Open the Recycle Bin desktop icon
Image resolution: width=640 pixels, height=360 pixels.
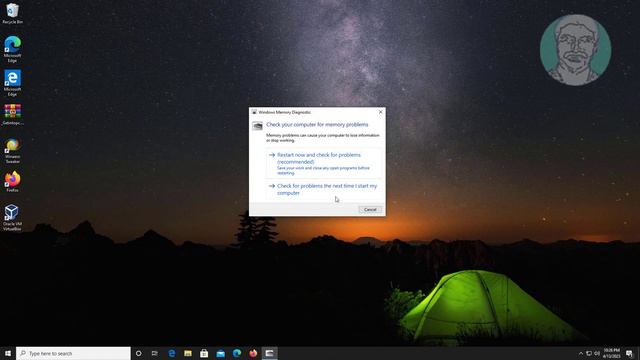pyautogui.click(x=12, y=13)
